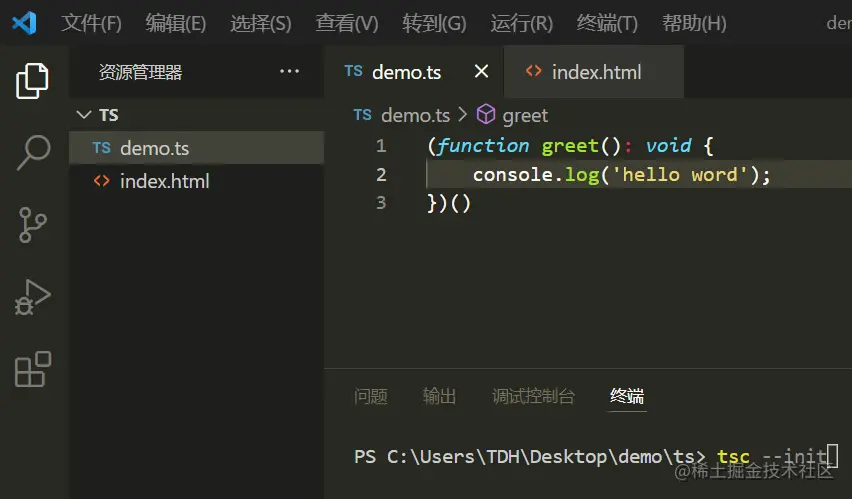Click the terminal prompt path text
Screen dimensions: 852x499
point(530,457)
